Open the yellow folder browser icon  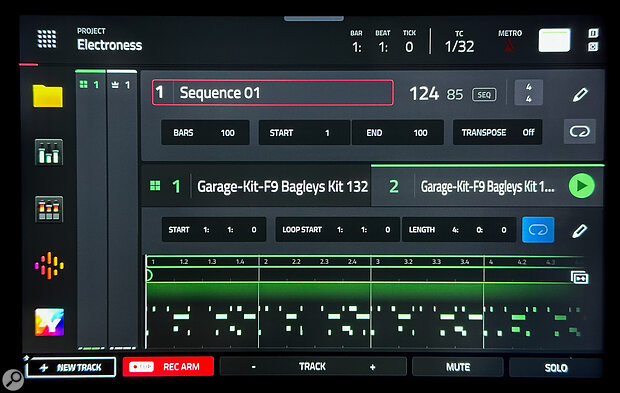(x=47, y=96)
